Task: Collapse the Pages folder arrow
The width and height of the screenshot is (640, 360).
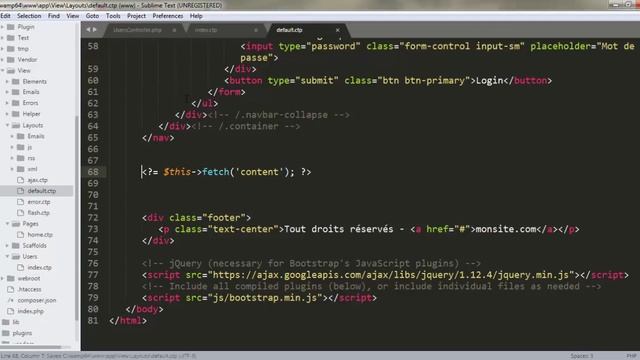Action: (x=7, y=224)
